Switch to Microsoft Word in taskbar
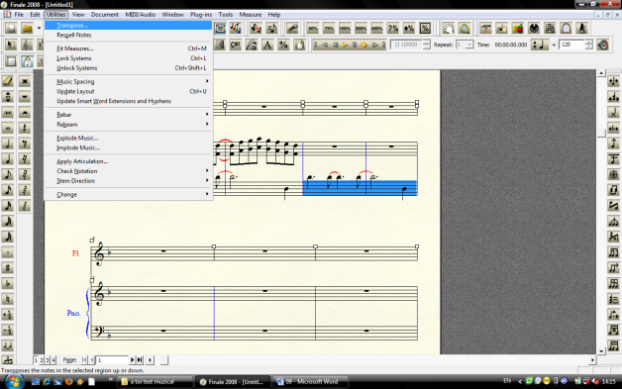Screen dimensions: 622x389 click(310, 382)
